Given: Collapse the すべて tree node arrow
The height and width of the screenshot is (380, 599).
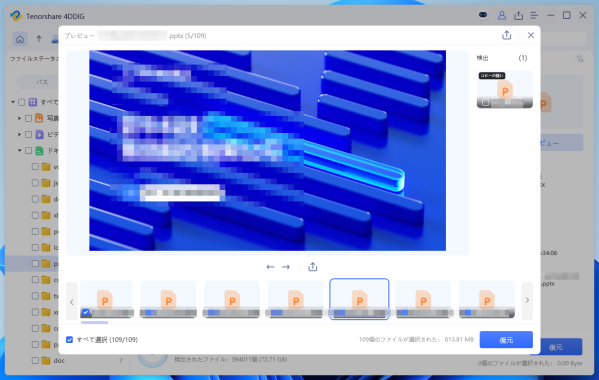Looking at the screenshot, I should [x=13, y=102].
